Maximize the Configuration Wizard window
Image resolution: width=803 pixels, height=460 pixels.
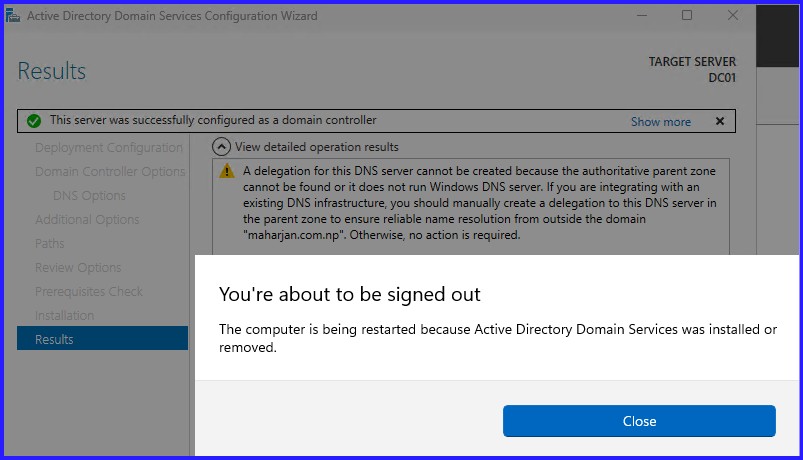[687, 16]
